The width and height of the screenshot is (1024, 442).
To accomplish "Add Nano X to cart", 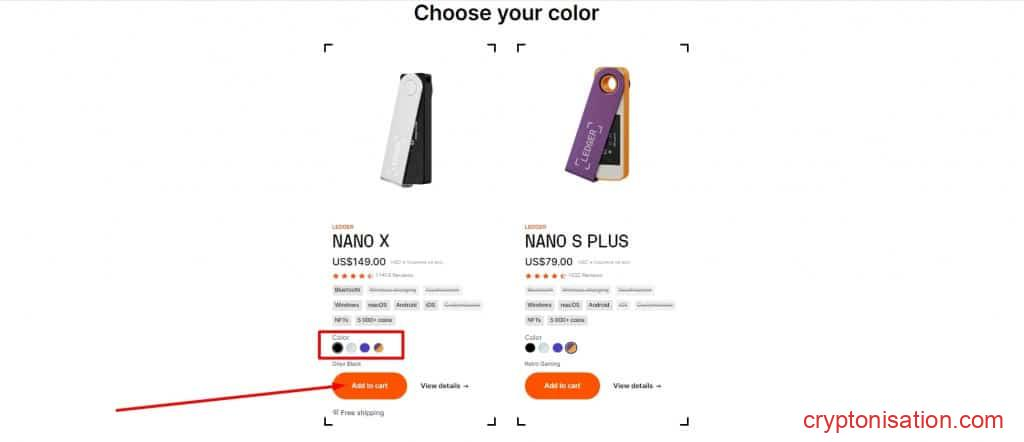I will [369, 386].
